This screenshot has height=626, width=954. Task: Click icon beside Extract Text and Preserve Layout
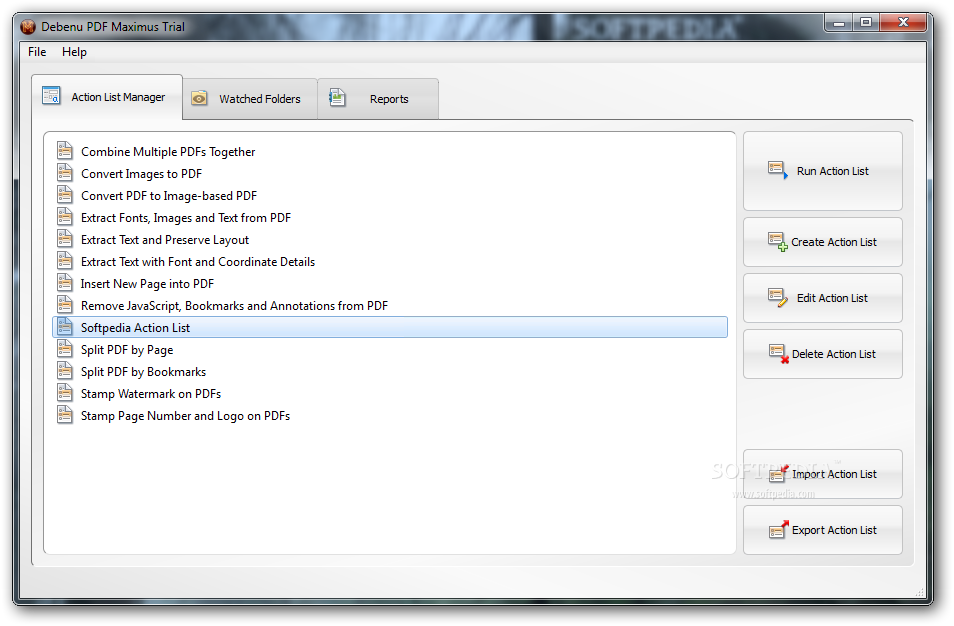pos(64,238)
